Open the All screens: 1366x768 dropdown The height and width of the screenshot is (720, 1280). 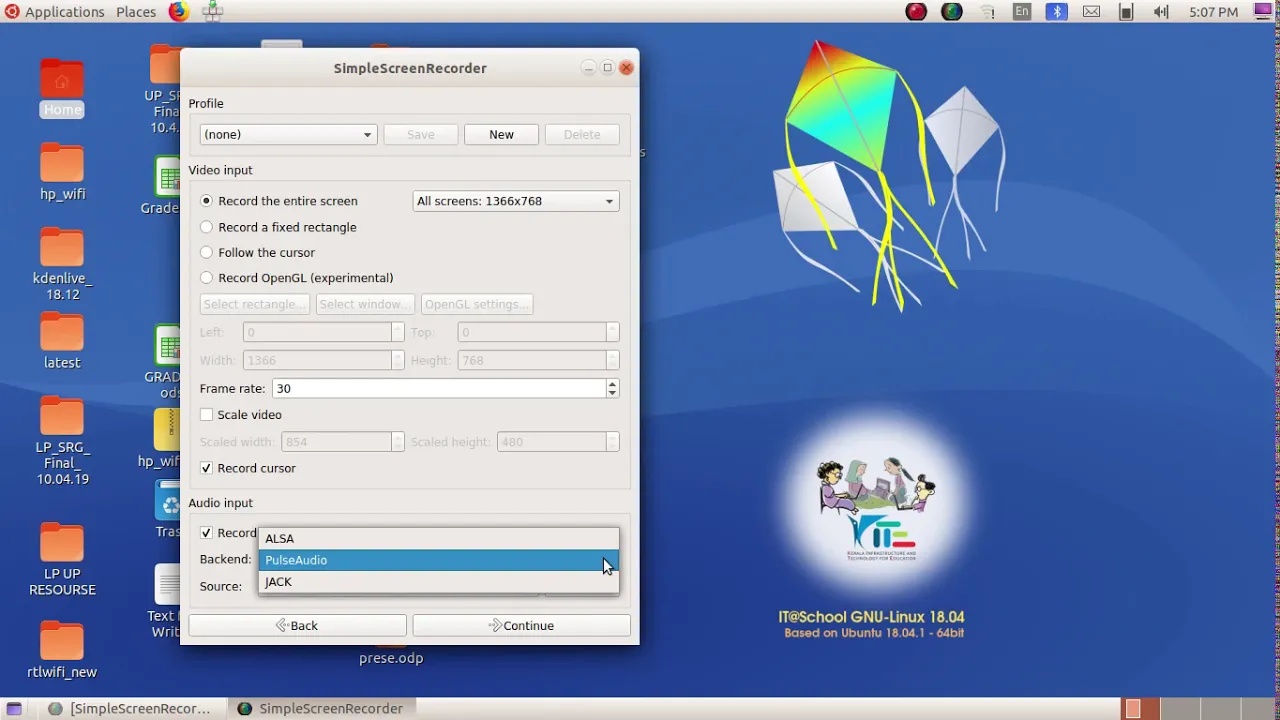pos(516,201)
